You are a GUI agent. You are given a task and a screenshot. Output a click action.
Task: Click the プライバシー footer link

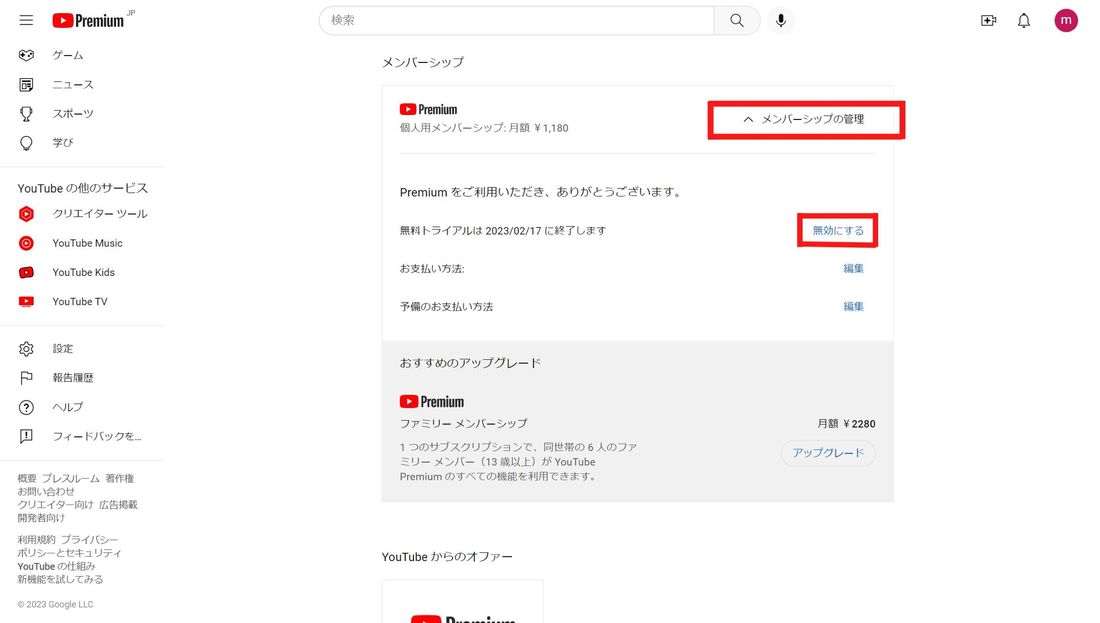[89, 540]
